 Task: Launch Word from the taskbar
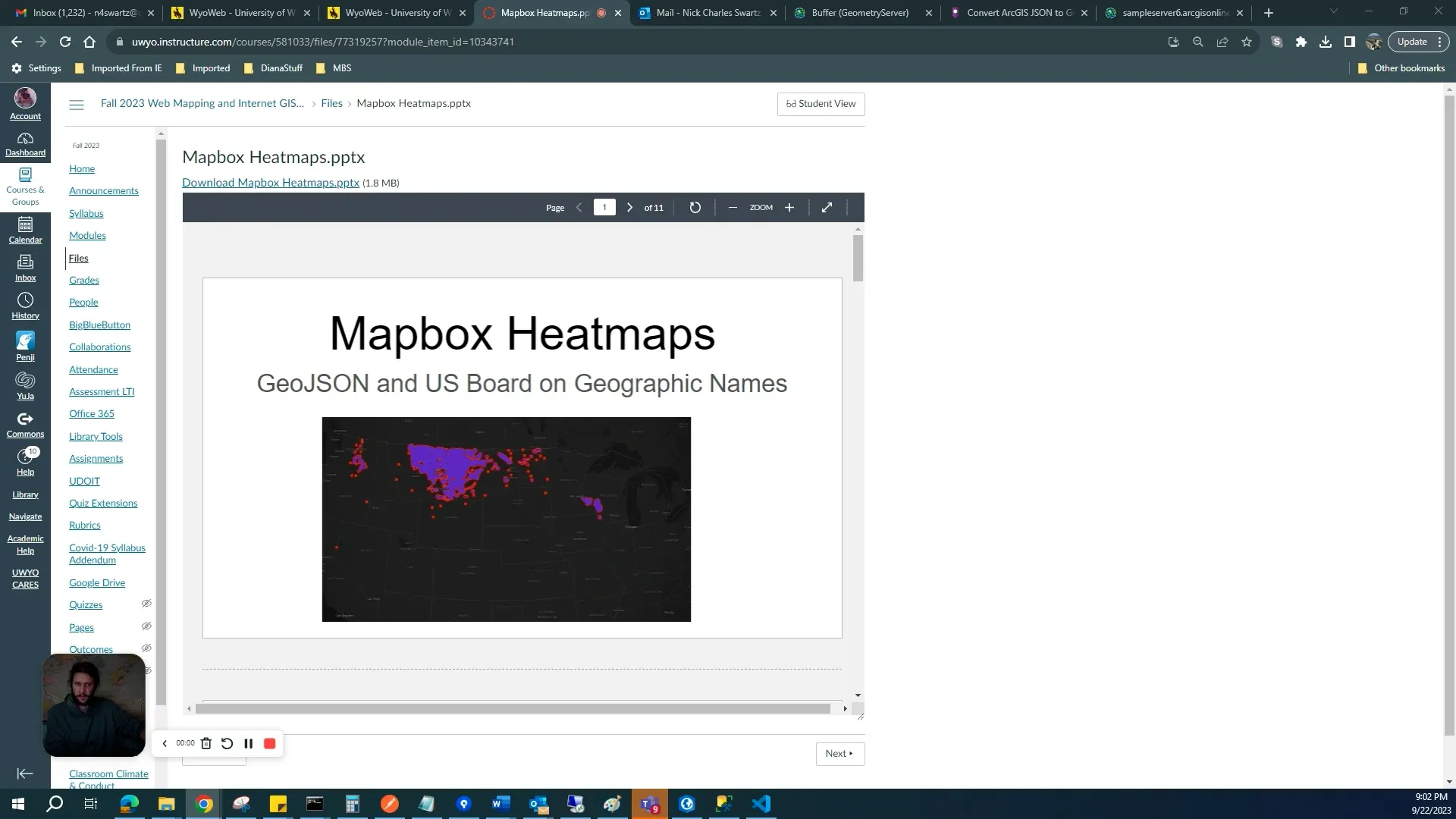click(500, 803)
